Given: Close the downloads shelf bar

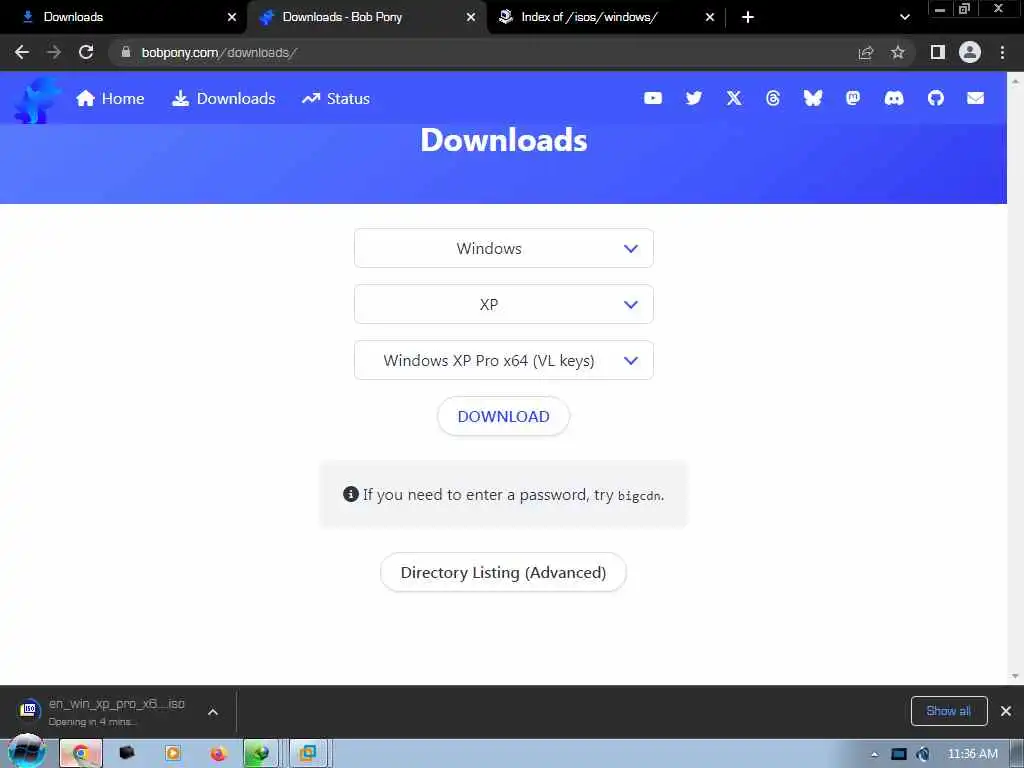Looking at the screenshot, I should [x=1006, y=711].
